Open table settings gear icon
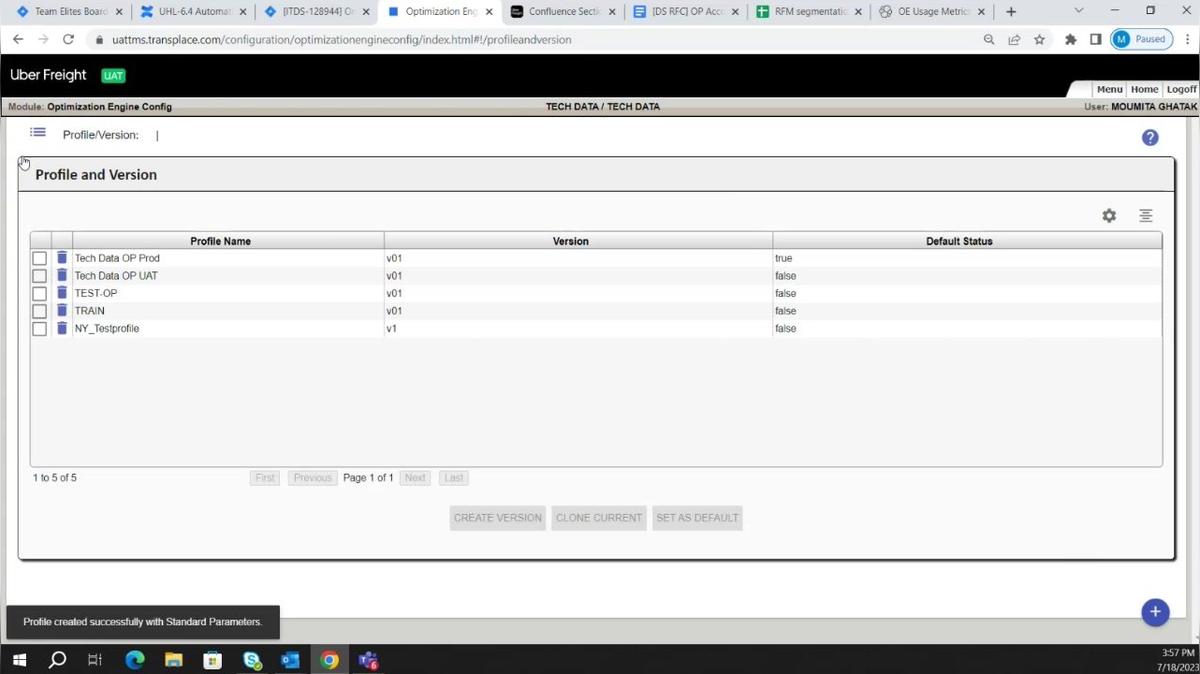The width and height of the screenshot is (1200, 674). 1109,216
